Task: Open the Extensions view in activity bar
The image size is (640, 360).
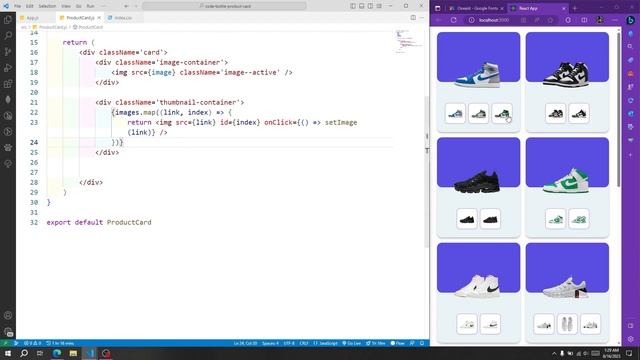Action: point(8,84)
